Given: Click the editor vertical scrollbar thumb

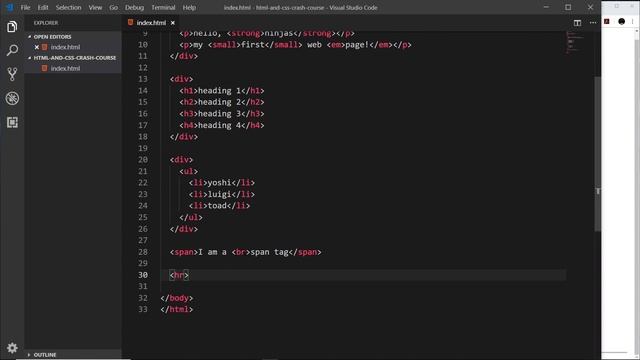Looking at the screenshot, I should (598, 153).
